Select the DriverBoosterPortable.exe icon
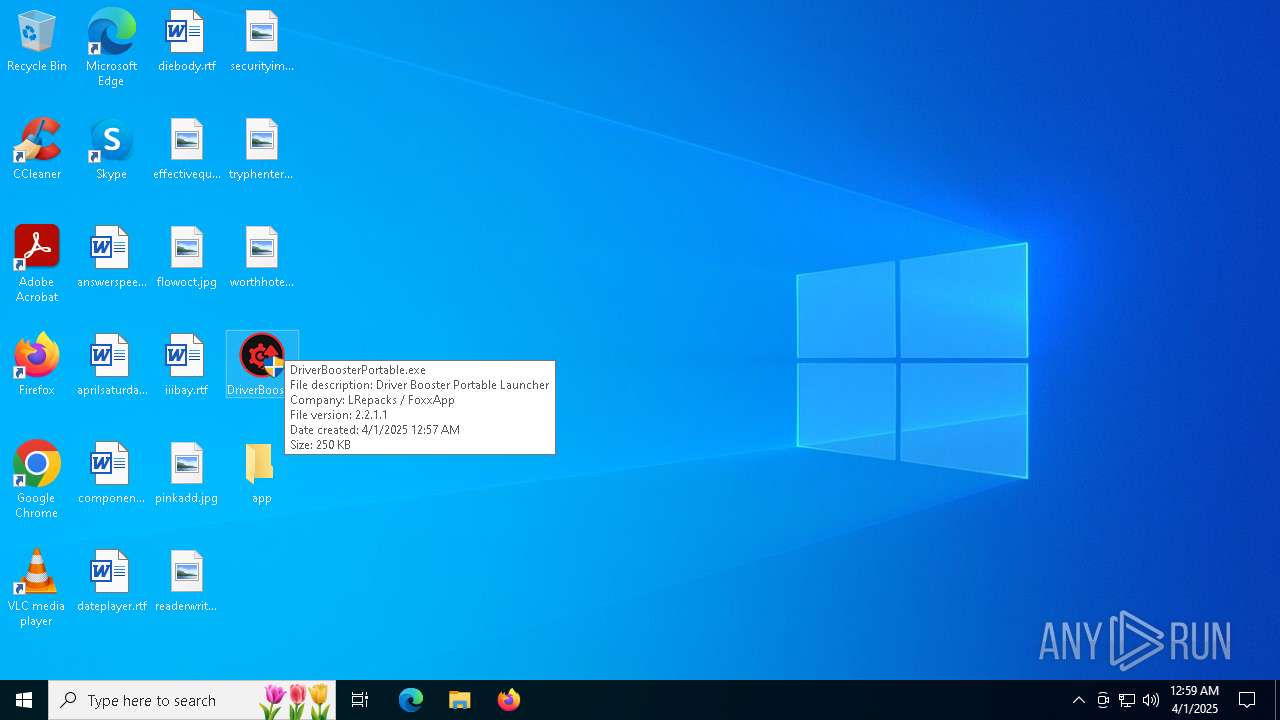Image resolution: width=1280 pixels, height=720 pixels. [261, 365]
